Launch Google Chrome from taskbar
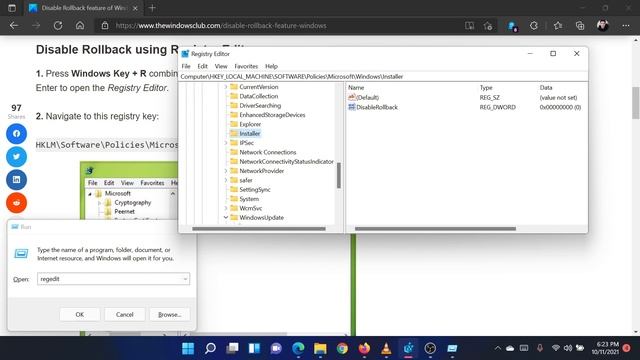640x360 pixels. pos(342,348)
